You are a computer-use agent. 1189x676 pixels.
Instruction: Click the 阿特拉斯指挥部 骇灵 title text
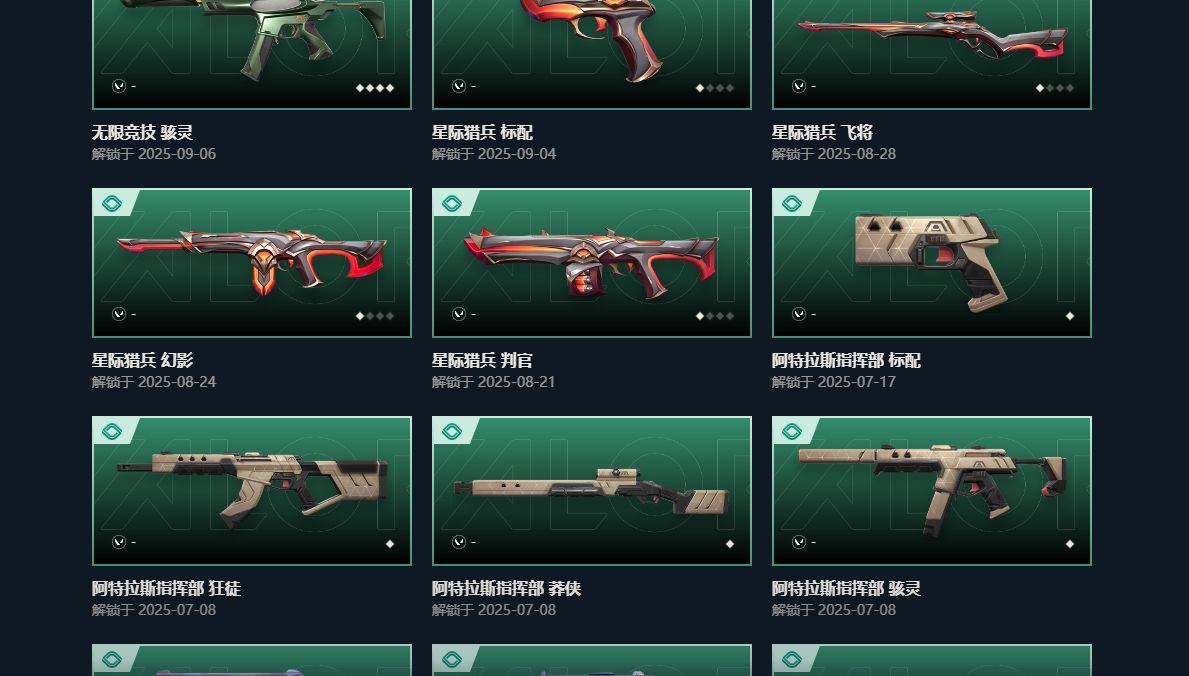click(x=846, y=588)
